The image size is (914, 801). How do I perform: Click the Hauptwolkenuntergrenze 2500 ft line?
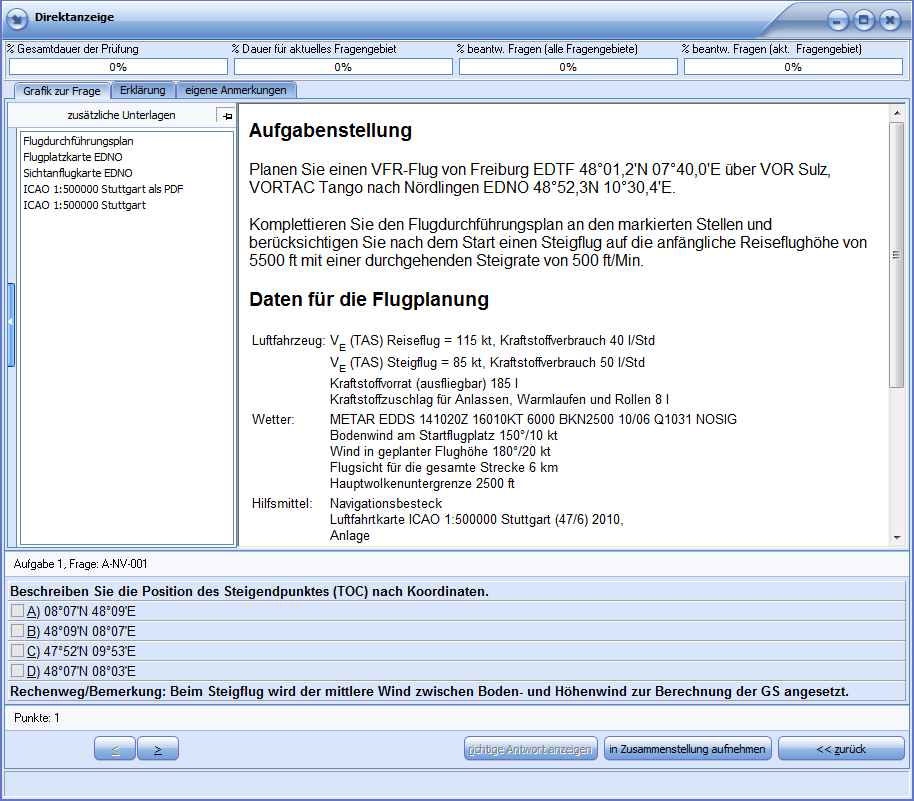click(x=422, y=483)
